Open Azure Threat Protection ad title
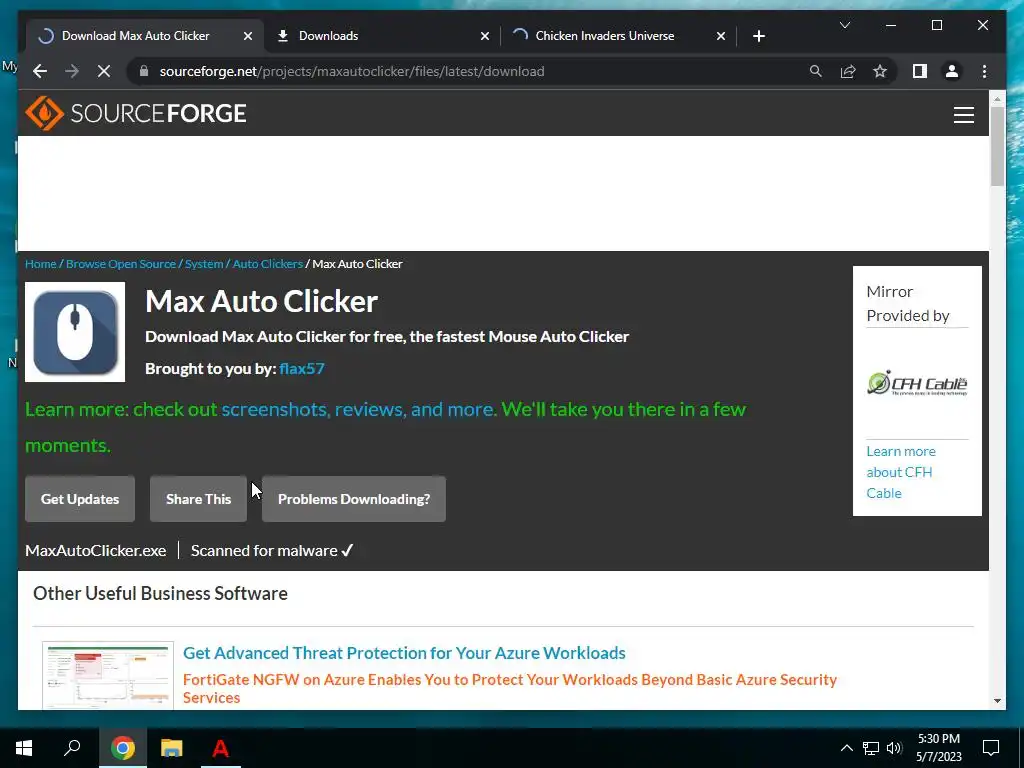 pyautogui.click(x=404, y=653)
